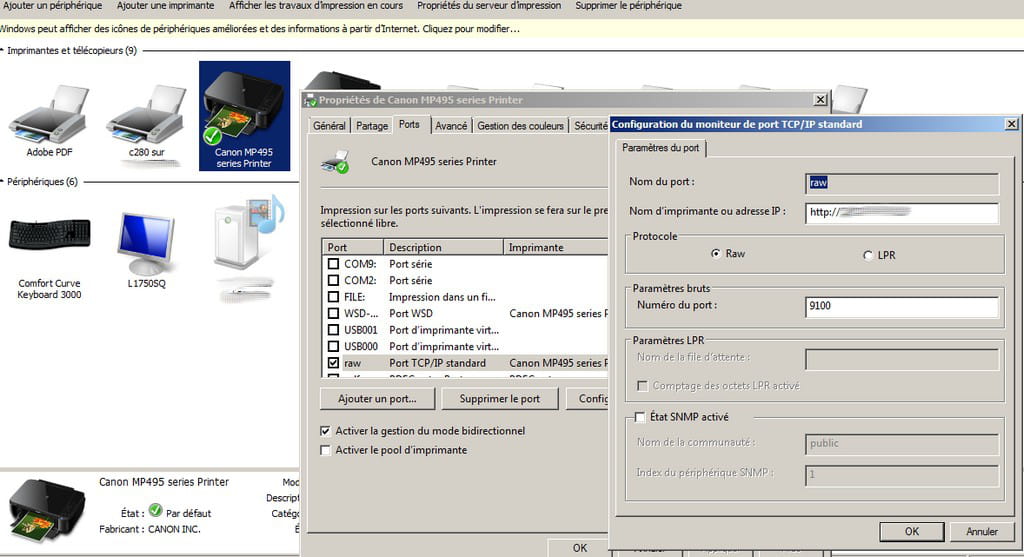This screenshot has height=557, width=1024.
Task: Check the USB000 port checkbox
Action: 333,346
